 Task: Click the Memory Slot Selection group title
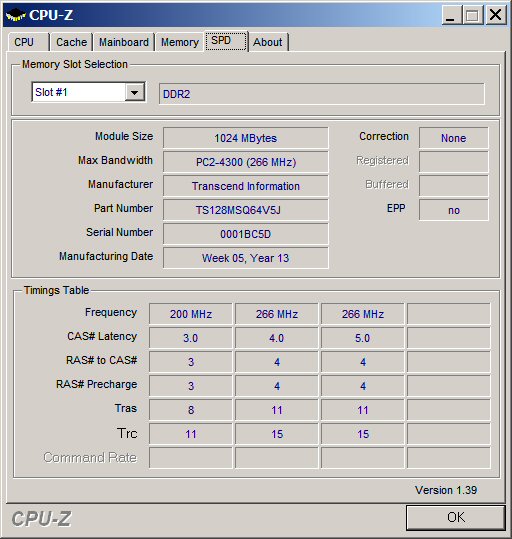(75, 64)
